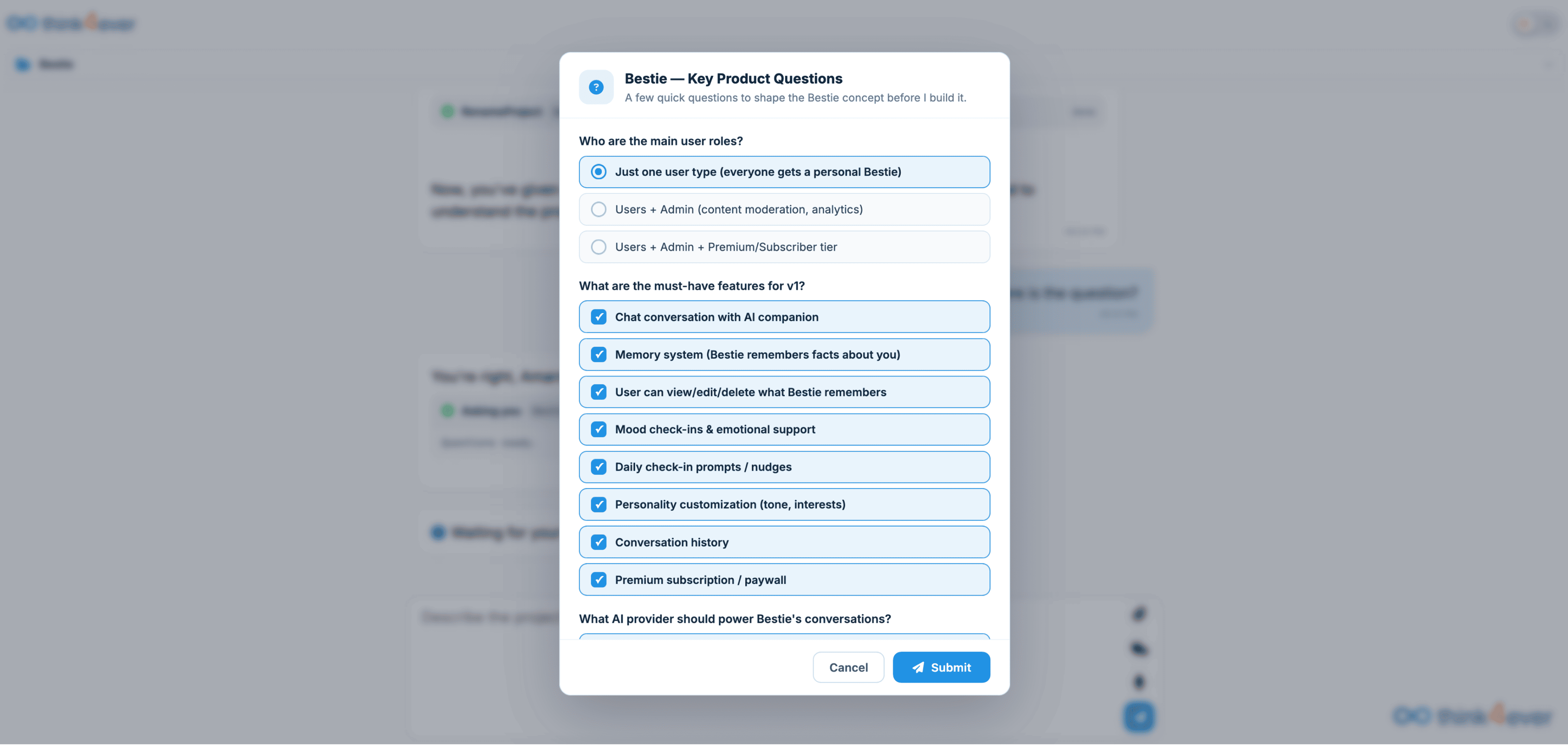Disable 'Daily check-in prompts / nudges'

[784, 467]
